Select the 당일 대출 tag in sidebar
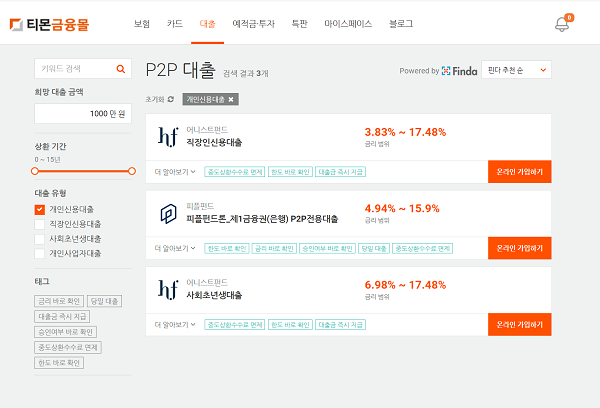 click(x=104, y=300)
